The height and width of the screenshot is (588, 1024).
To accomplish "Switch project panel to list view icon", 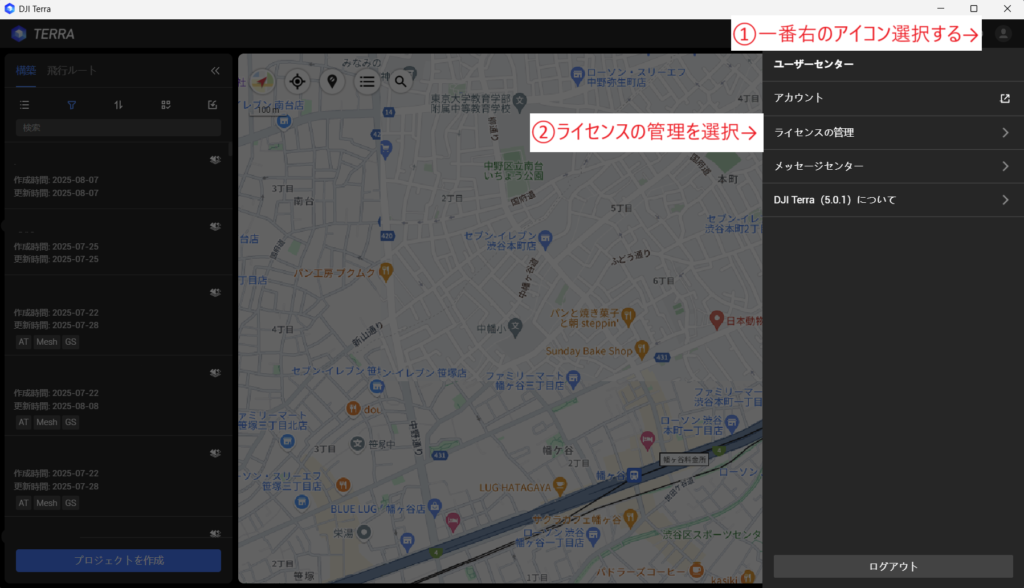I will [x=25, y=104].
